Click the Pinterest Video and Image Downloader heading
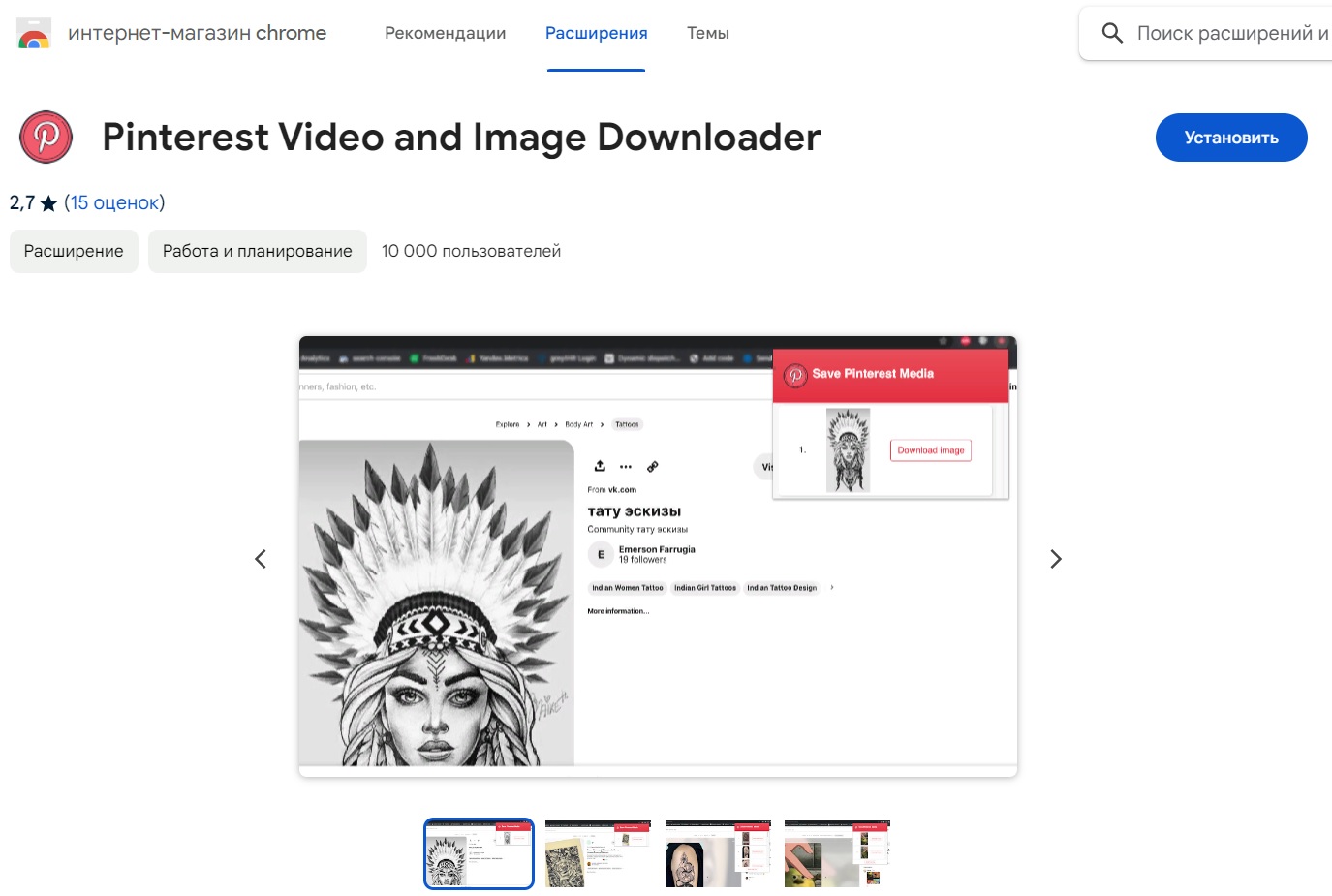Image resolution: width=1332 pixels, height=896 pixels. coord(461,137)
